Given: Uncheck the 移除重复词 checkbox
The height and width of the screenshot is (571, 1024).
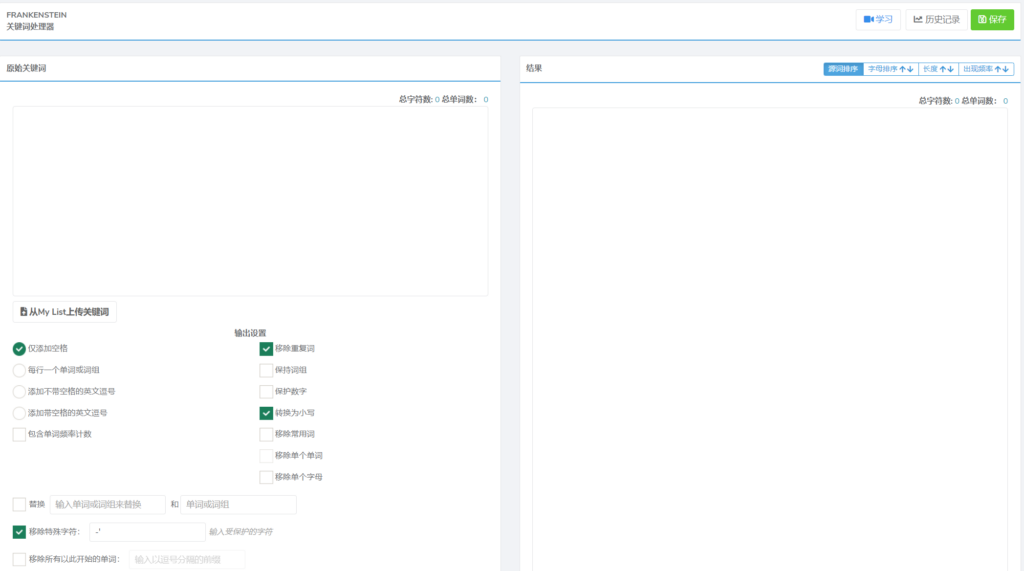Looking at the screenshot, I should point(266,349).
